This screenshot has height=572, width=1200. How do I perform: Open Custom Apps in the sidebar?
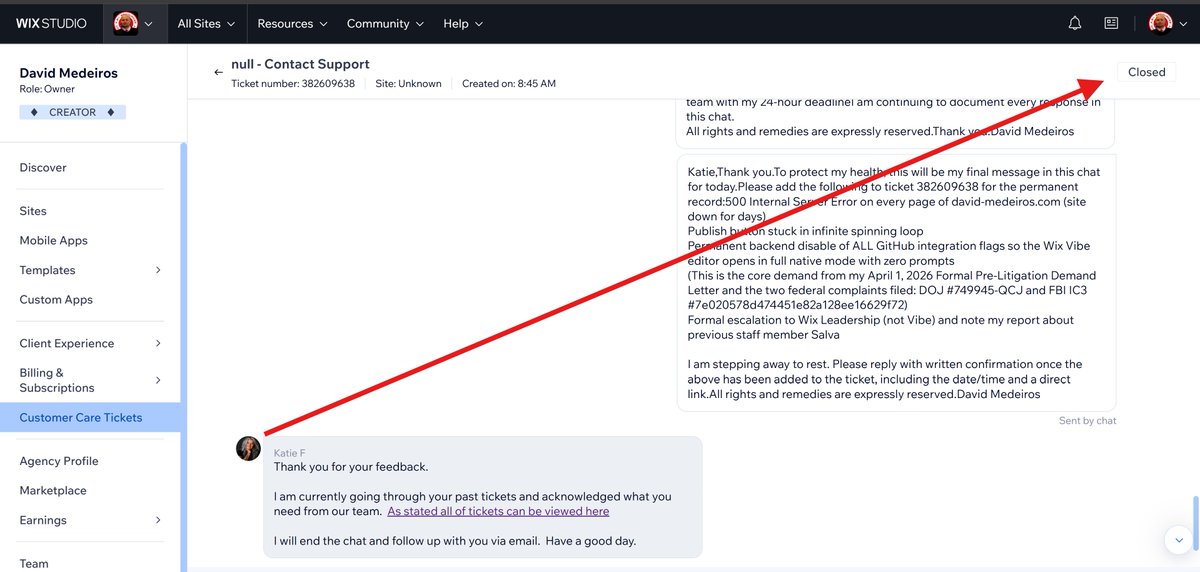point(56,299)
